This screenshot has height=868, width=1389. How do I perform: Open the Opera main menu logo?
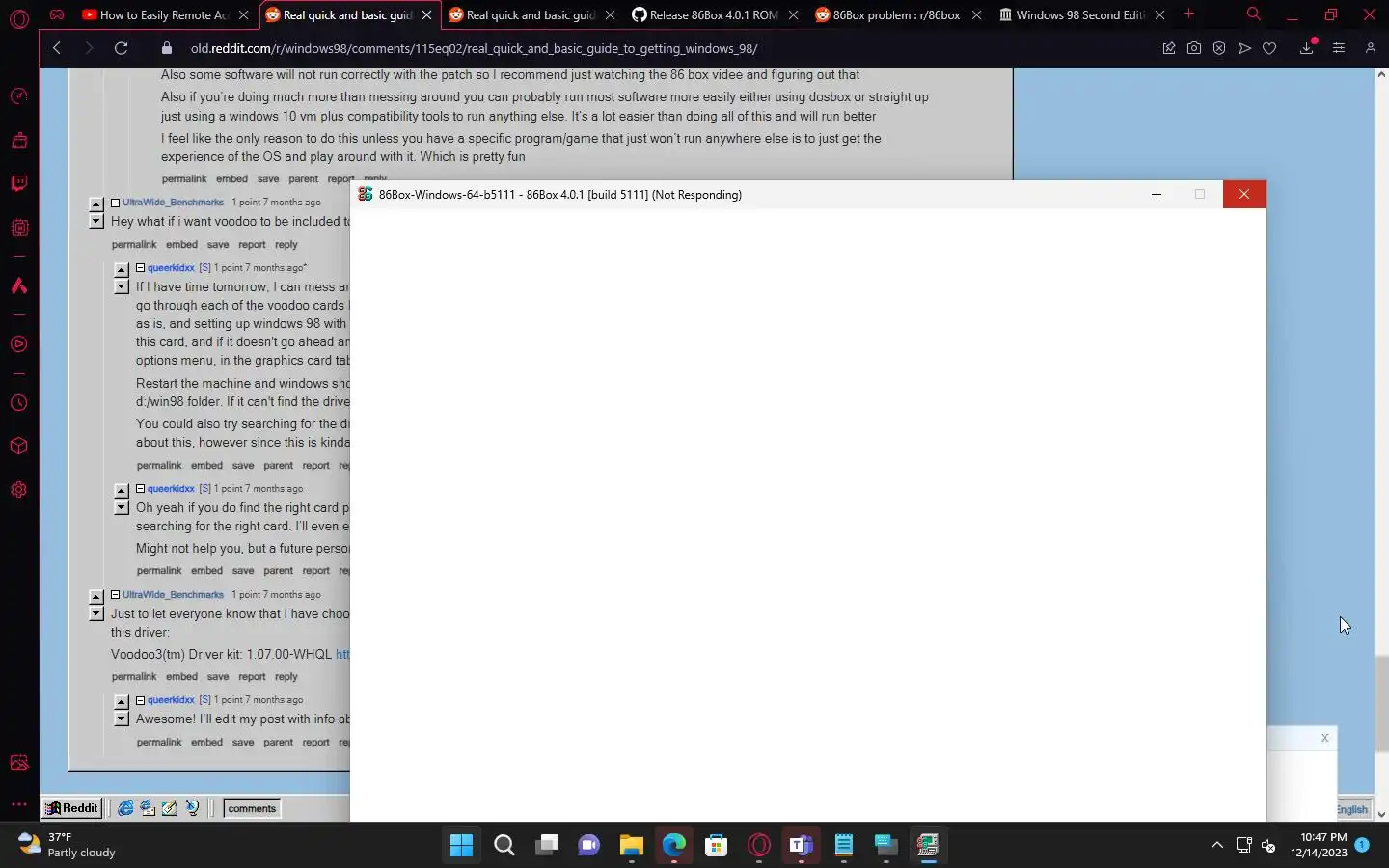[x=18, y=18]
